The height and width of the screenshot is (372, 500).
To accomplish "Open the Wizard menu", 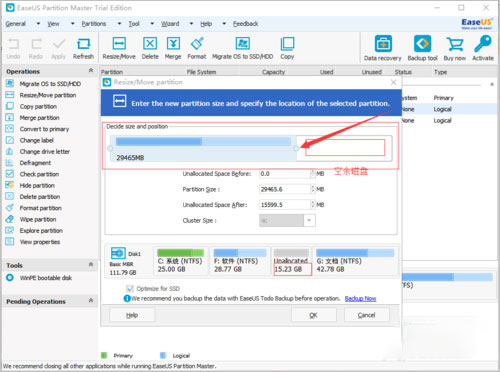I will click(170, 24).
